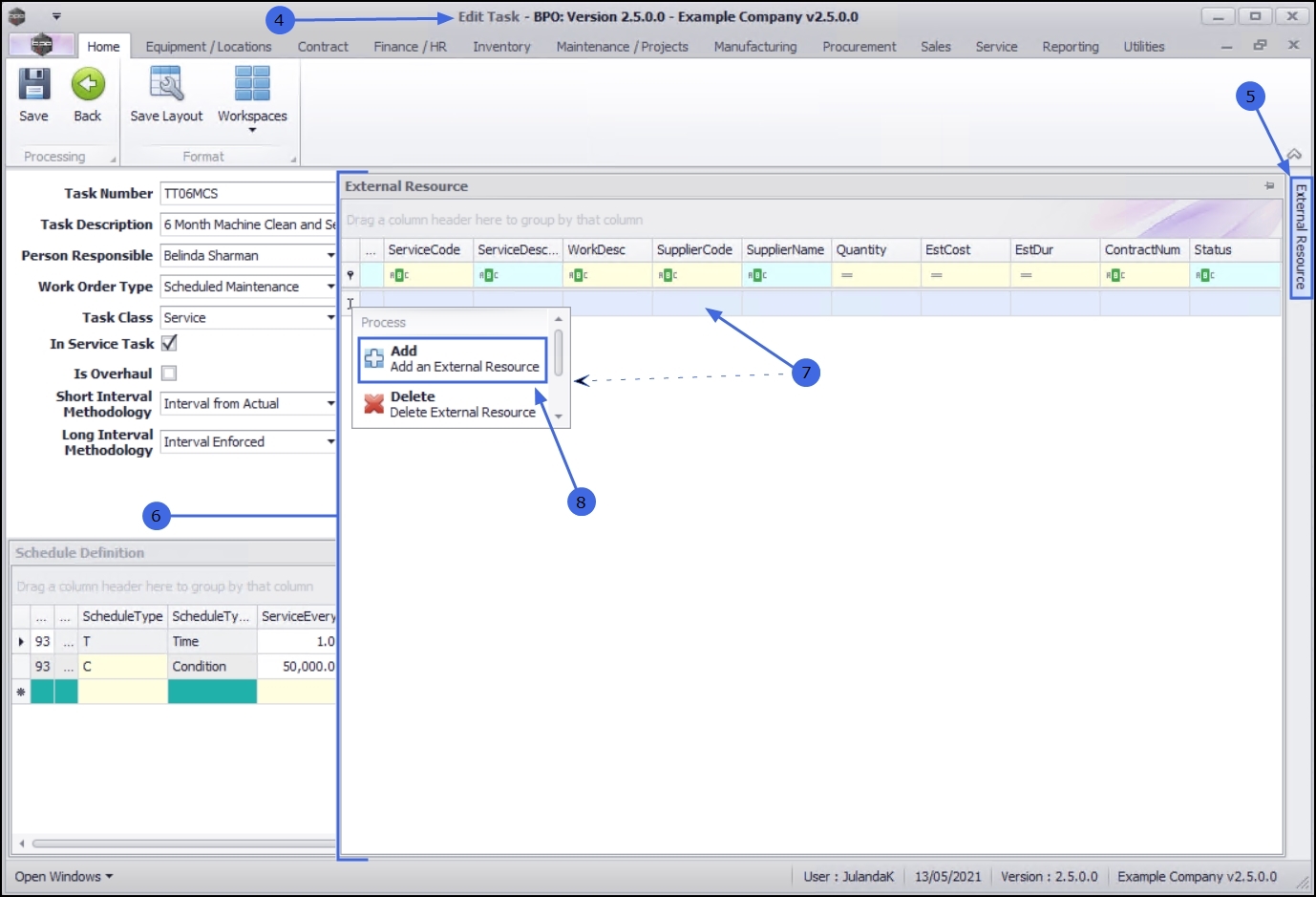Image resolution: width=1316 pixels, height=897 pixels.
Task: Check the Is Overhaul checkbox
Action: [x=169, y=374]
